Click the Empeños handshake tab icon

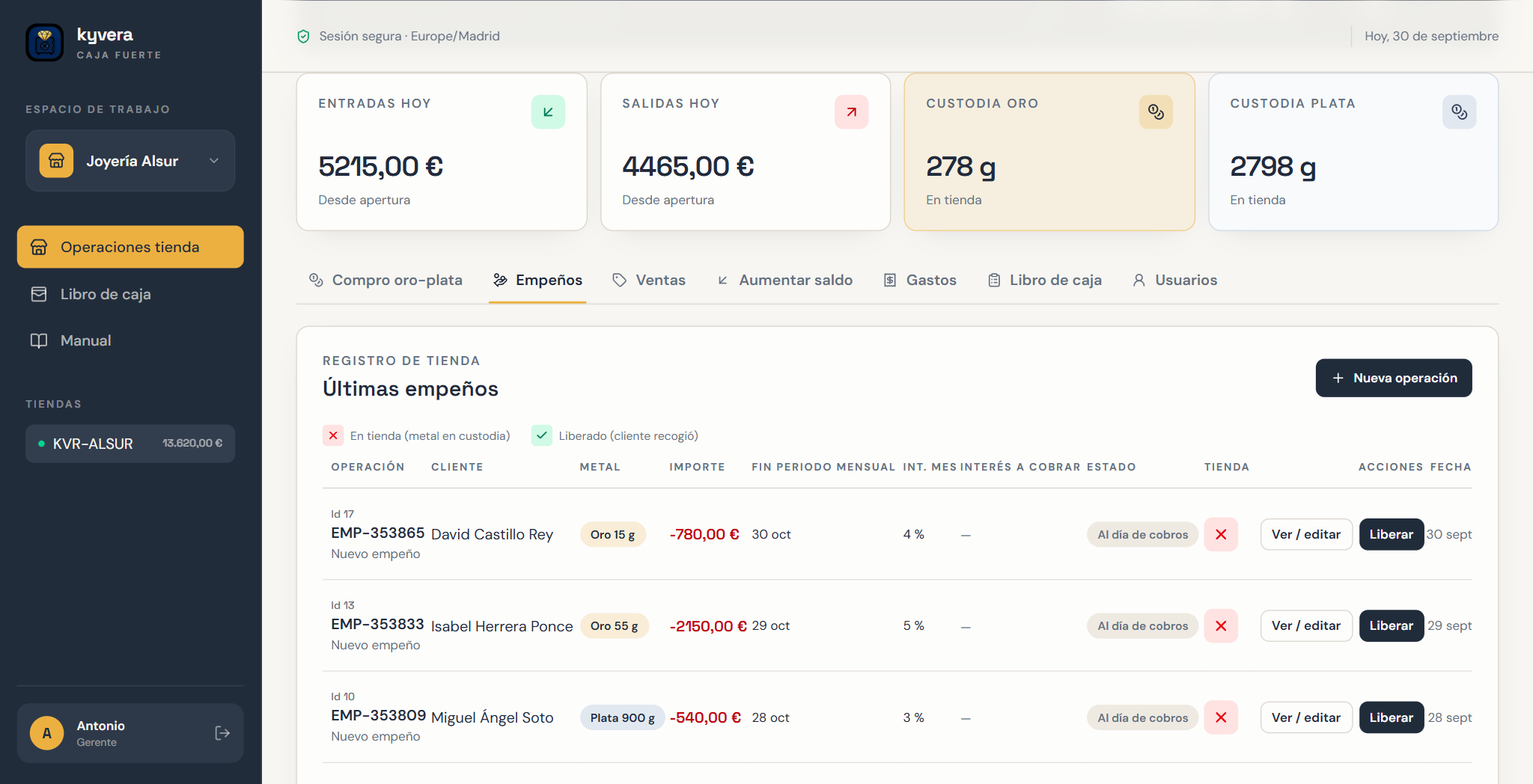click(500, 280)
